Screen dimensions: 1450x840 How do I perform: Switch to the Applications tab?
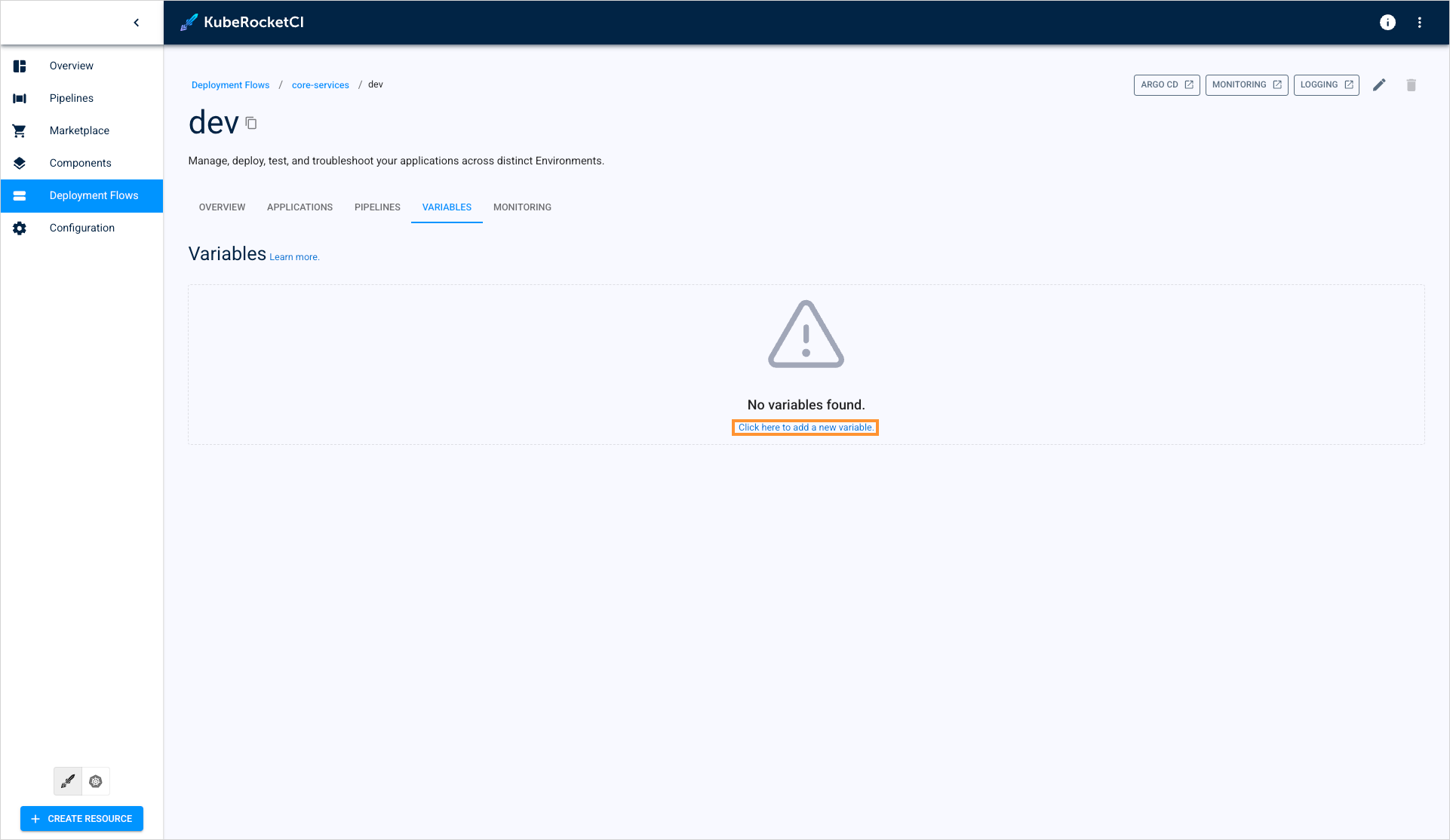tap(300, 207)
